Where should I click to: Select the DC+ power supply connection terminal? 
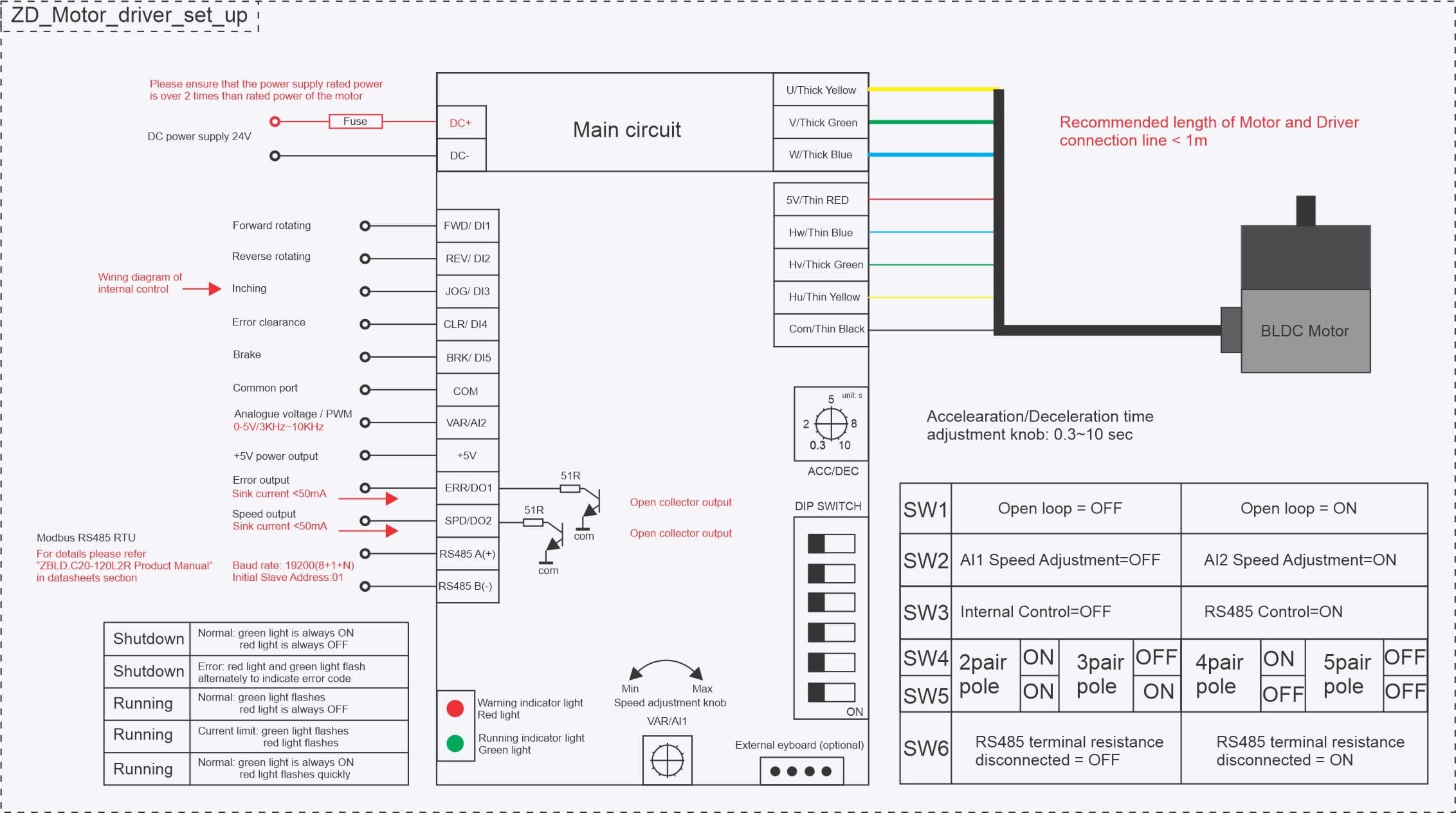tap(461, 122)
